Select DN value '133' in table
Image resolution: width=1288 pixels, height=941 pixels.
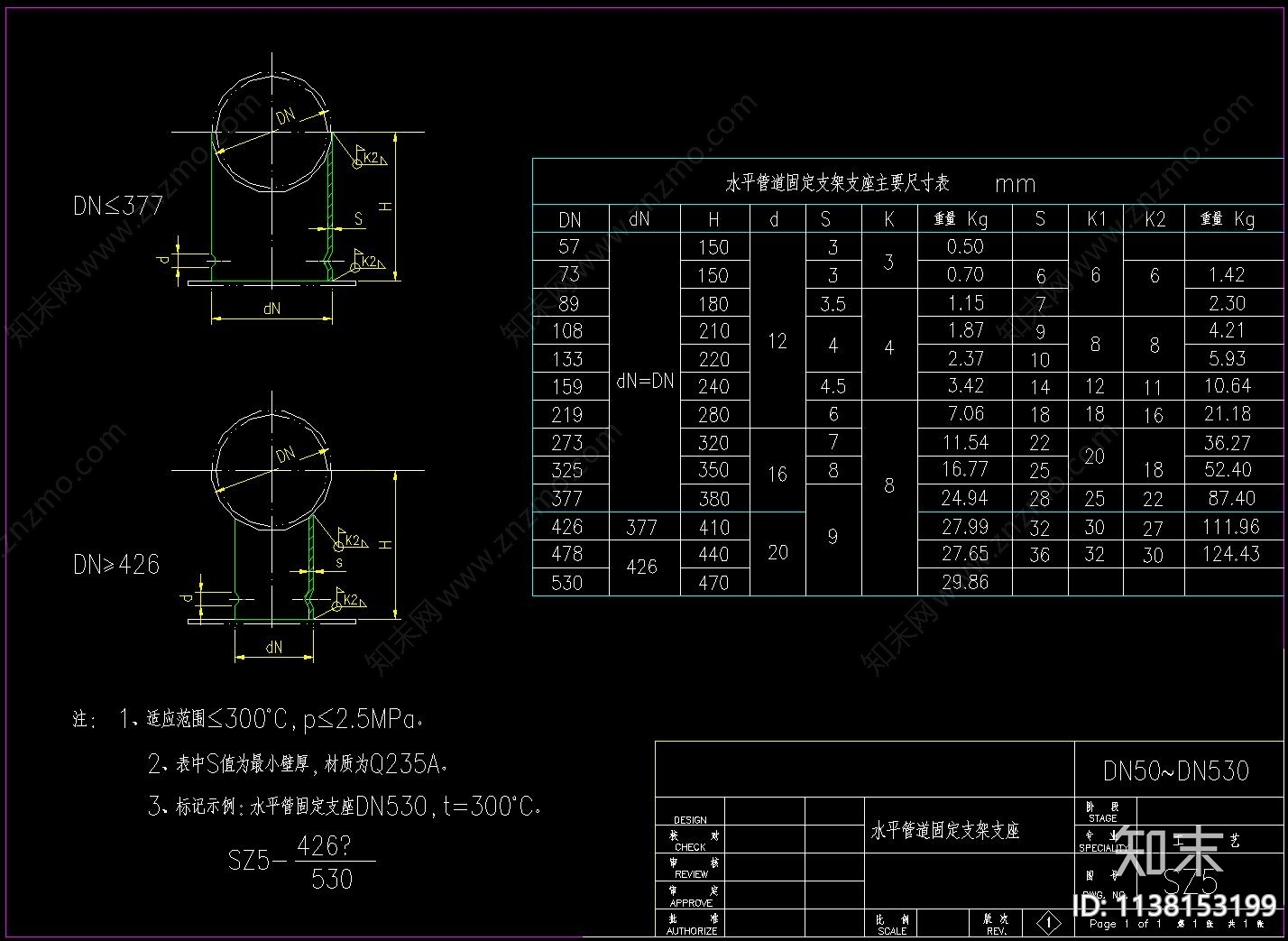(x=568, y=359)
